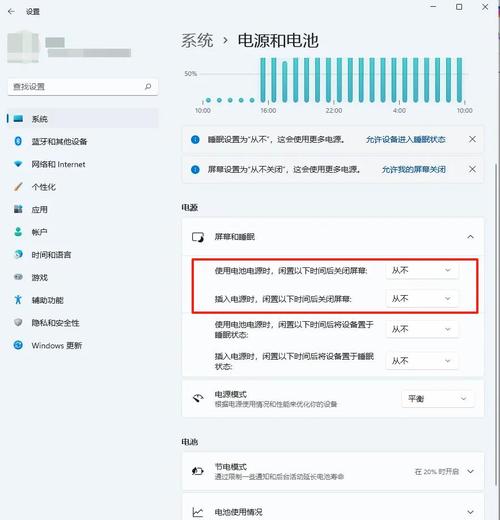Go to 个性化 settings

[83, 187]
